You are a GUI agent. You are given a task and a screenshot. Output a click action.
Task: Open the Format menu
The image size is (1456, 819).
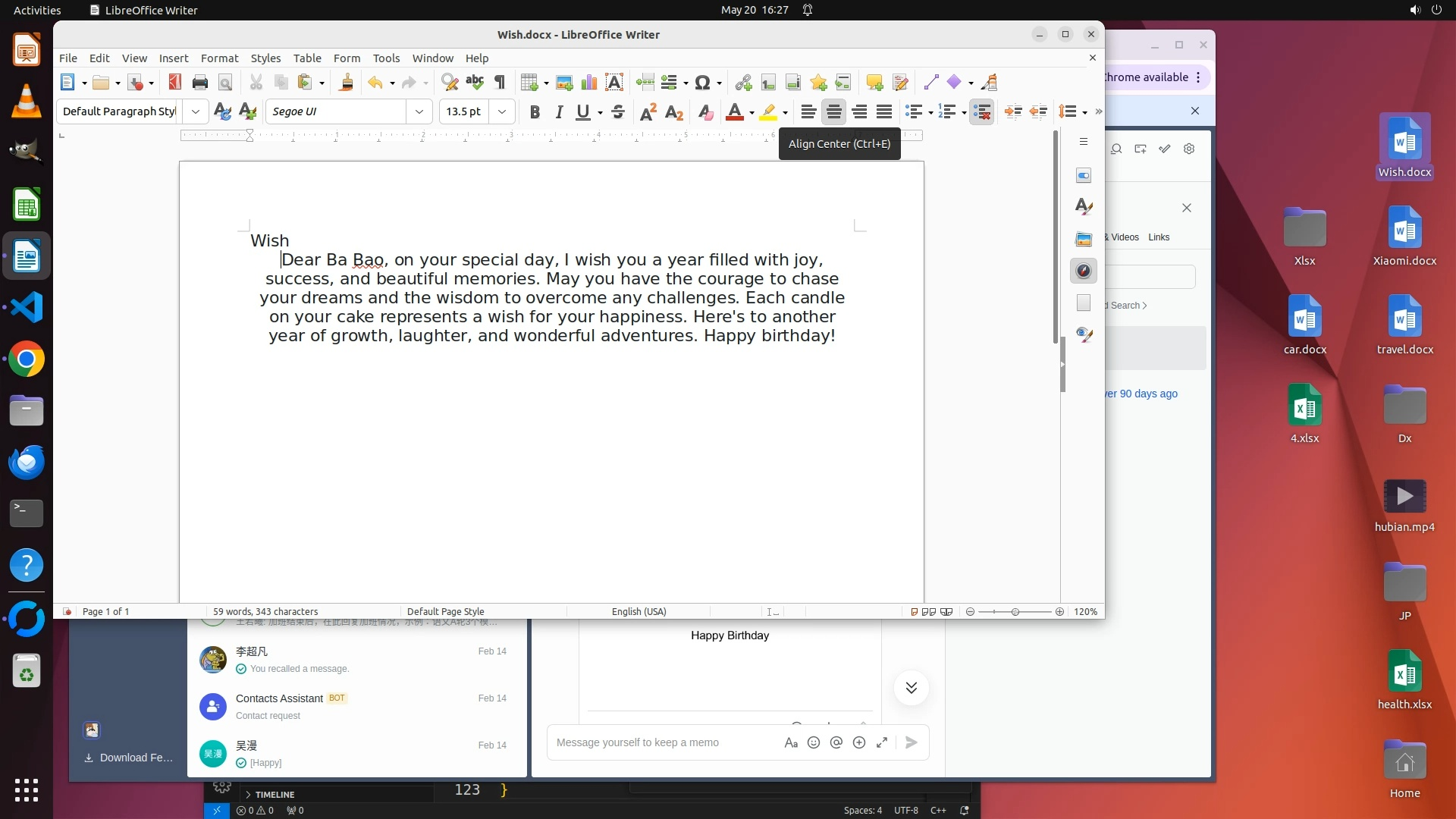(x=219, y=58)
